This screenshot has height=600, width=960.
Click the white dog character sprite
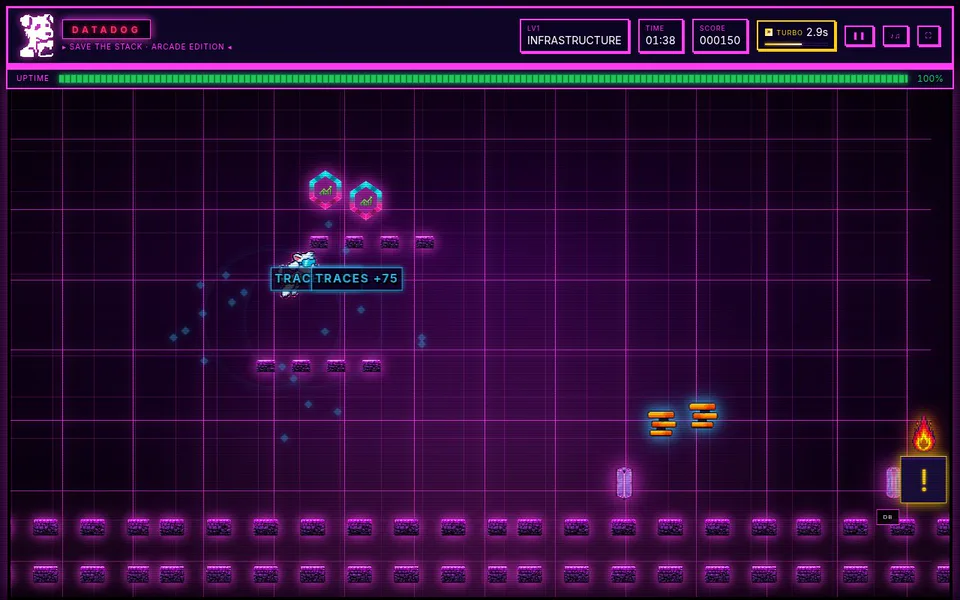(x=297, y=272)
